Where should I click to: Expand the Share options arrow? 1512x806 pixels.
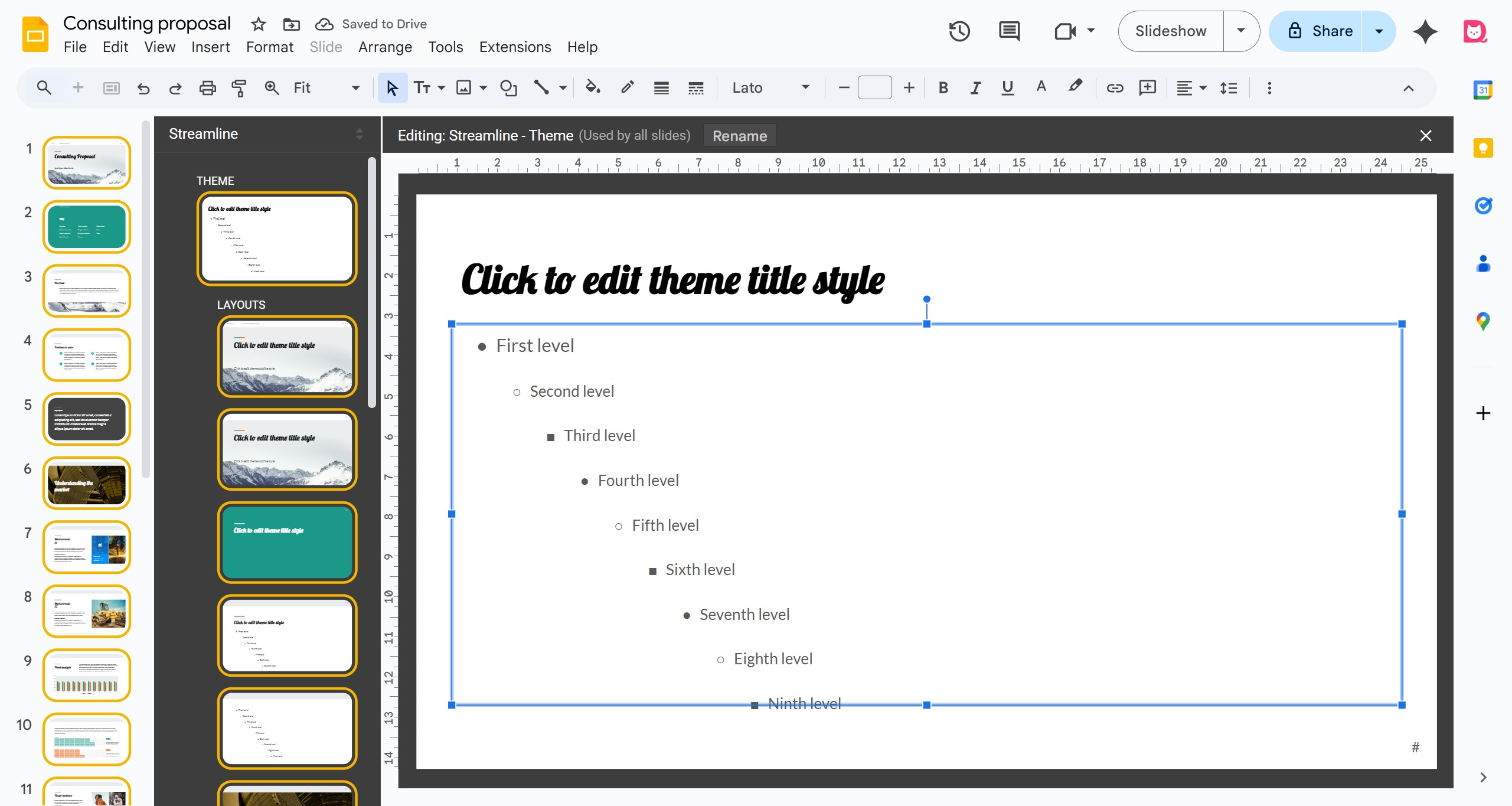[x=1379, y=31]
